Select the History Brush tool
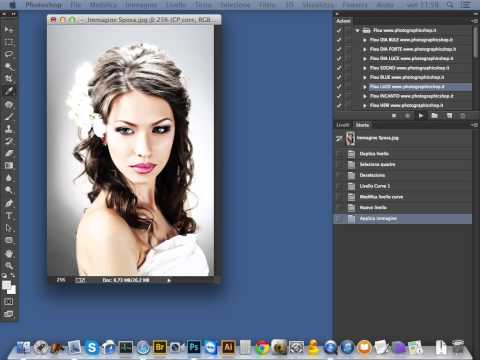The height and width of the screenshot is (360, 480). click(x=9, y=141)
